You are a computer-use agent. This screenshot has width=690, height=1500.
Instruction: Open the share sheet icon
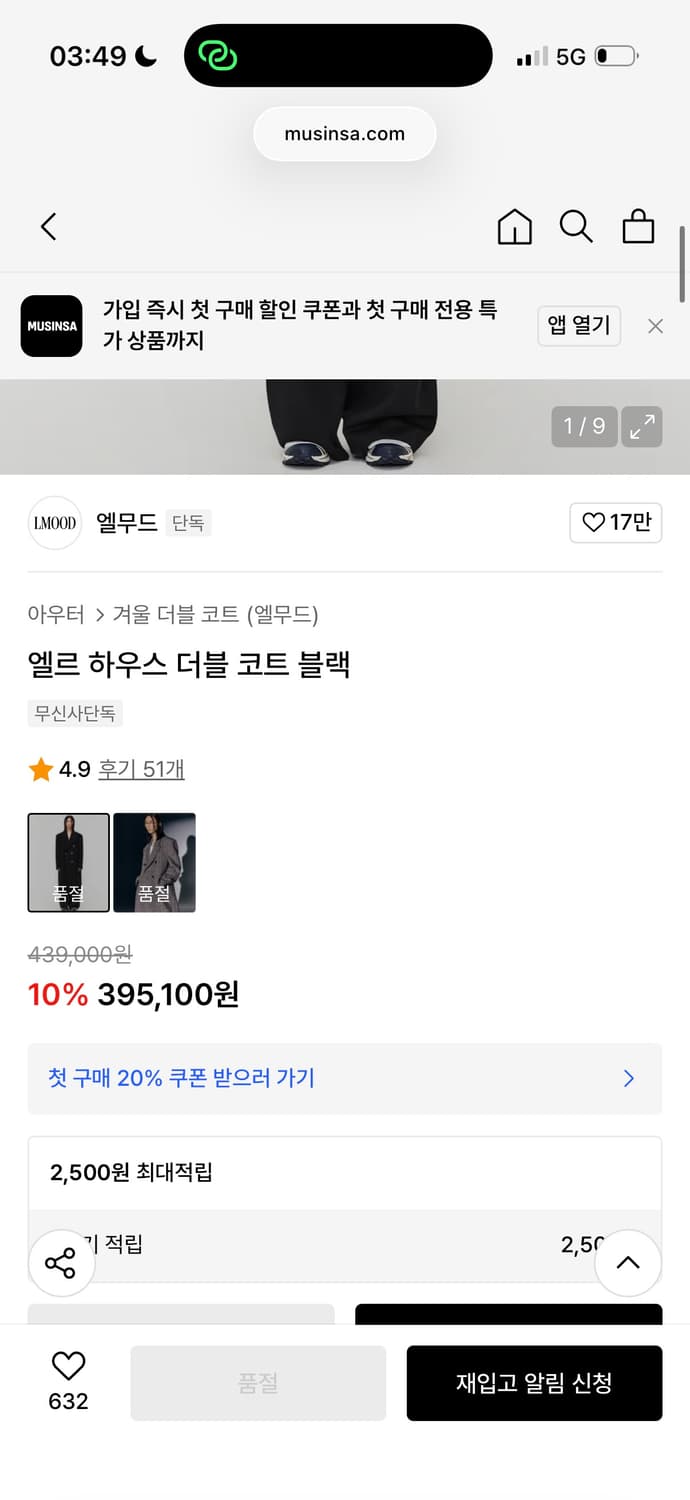pyautogui.click(x=61, y=1262)
